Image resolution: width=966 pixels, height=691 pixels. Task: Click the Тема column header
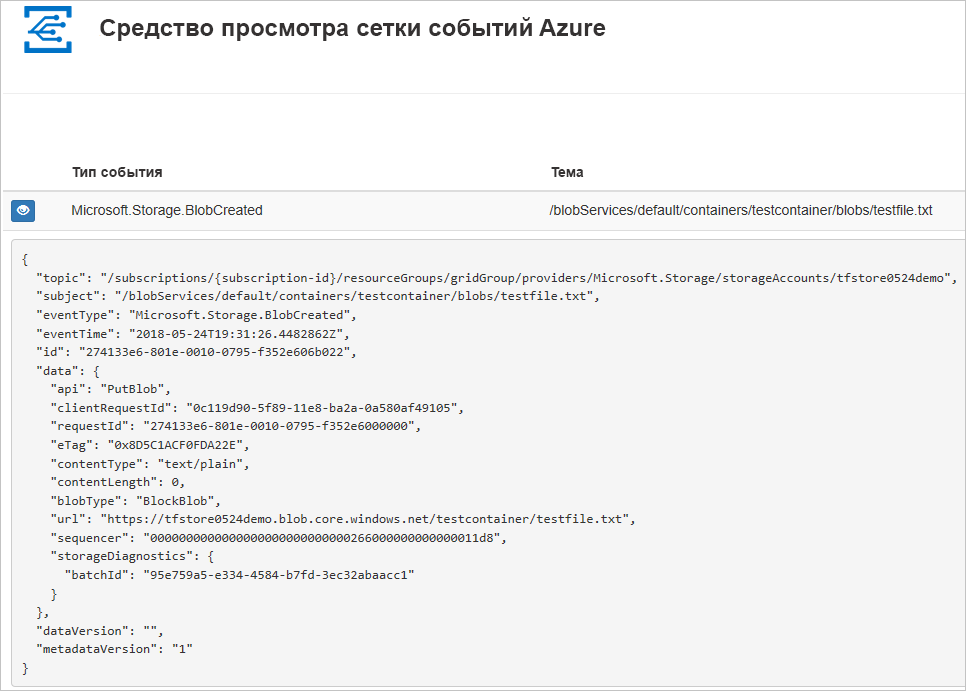[568, 172]
